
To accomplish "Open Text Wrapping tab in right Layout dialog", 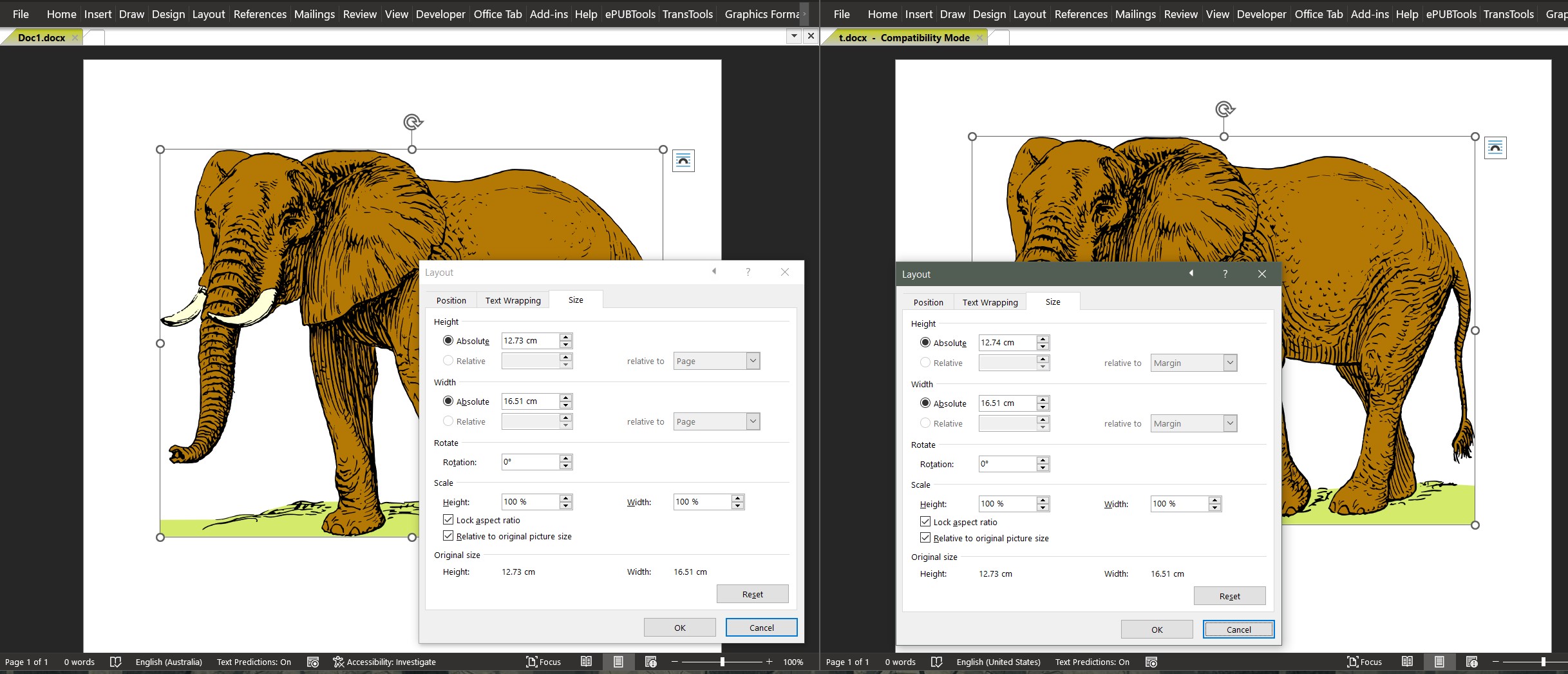I will [990, 302].
